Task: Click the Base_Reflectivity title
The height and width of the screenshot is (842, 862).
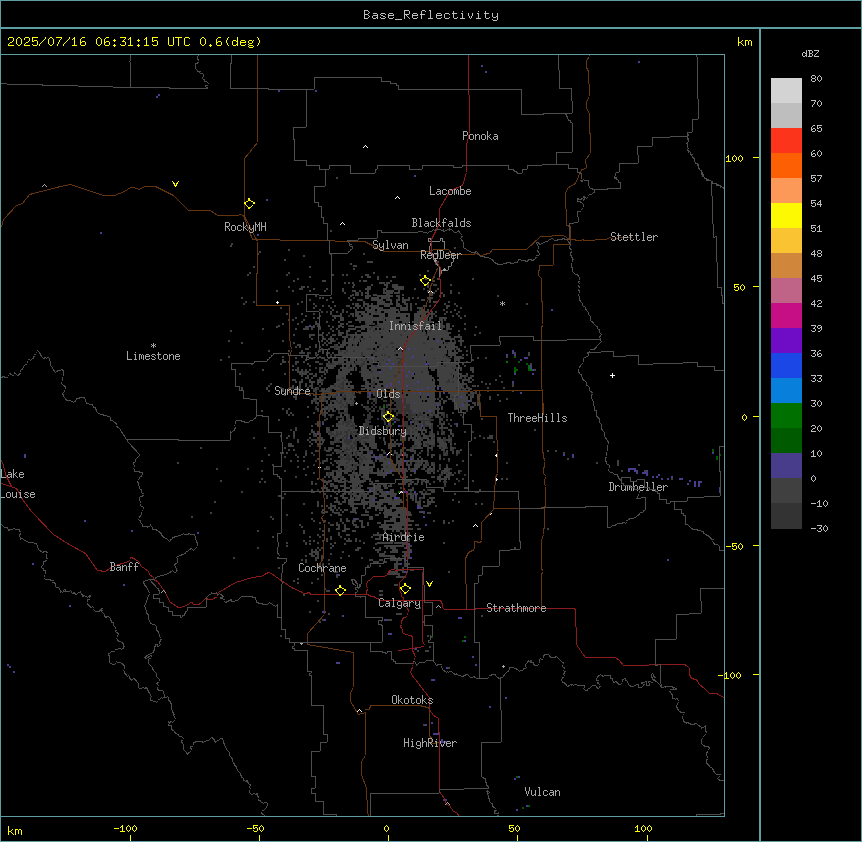Action: pos(431,15)
